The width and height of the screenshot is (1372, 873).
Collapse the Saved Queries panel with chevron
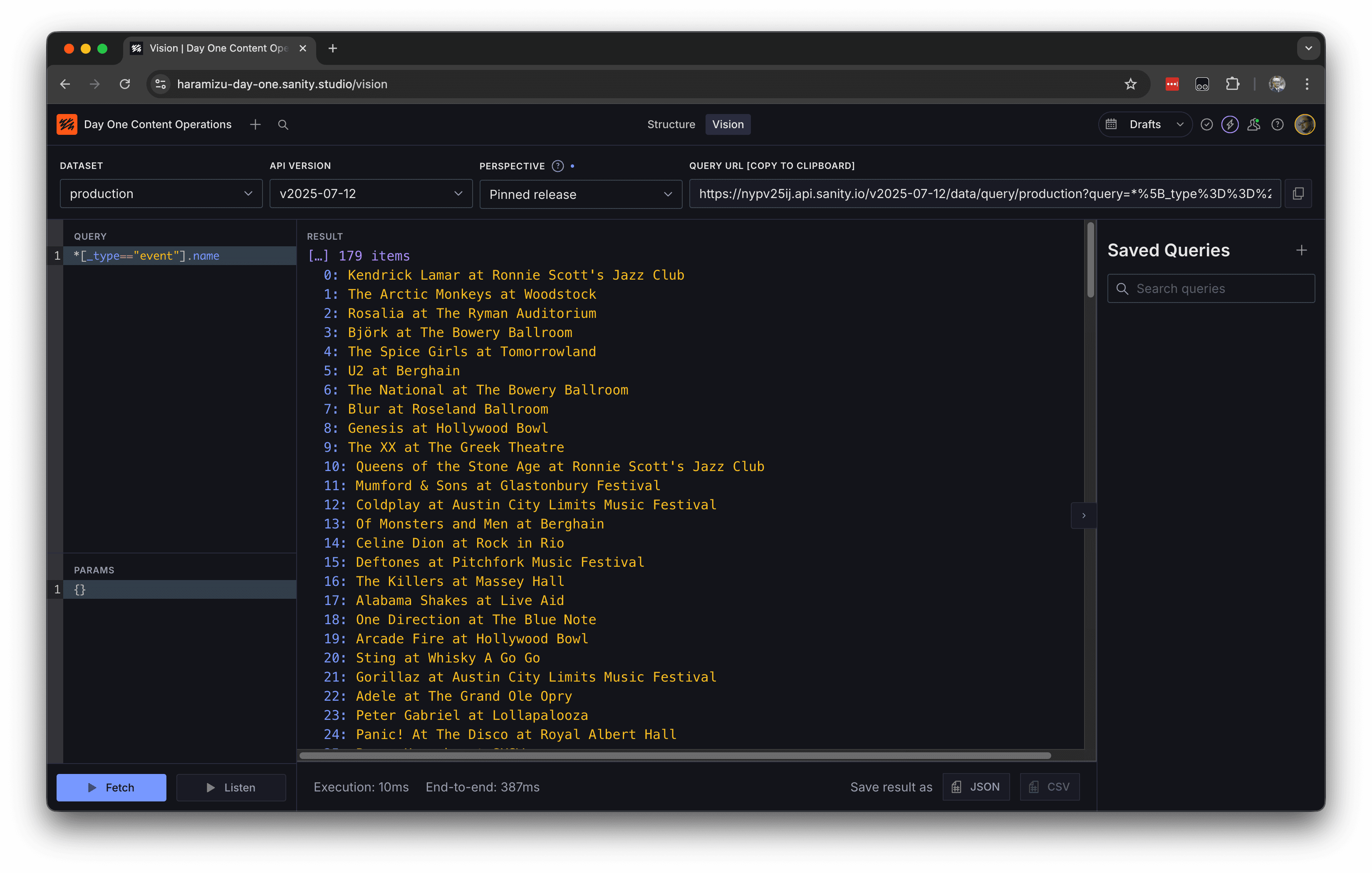1083,515
